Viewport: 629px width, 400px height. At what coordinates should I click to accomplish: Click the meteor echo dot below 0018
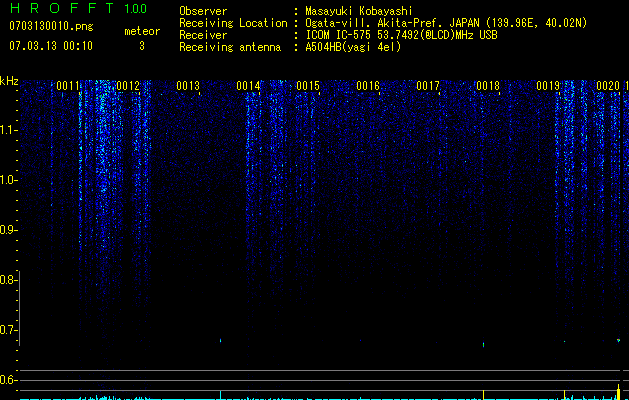483,344
